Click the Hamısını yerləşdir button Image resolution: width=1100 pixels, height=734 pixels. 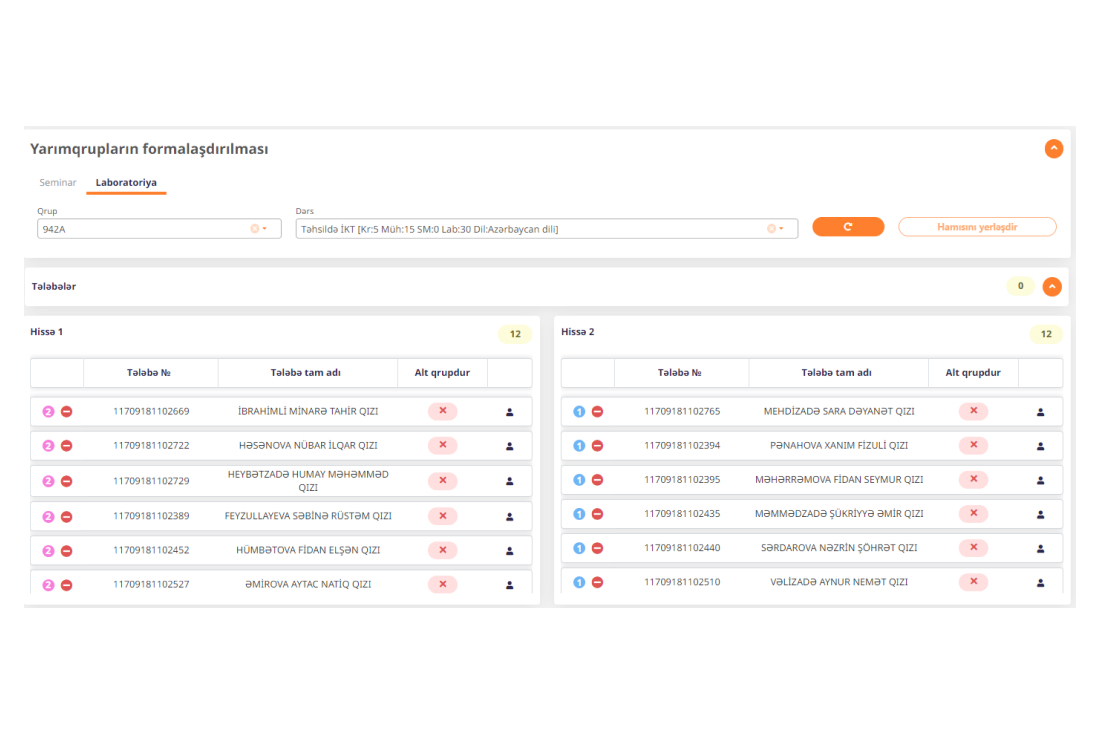coord(976,227)
